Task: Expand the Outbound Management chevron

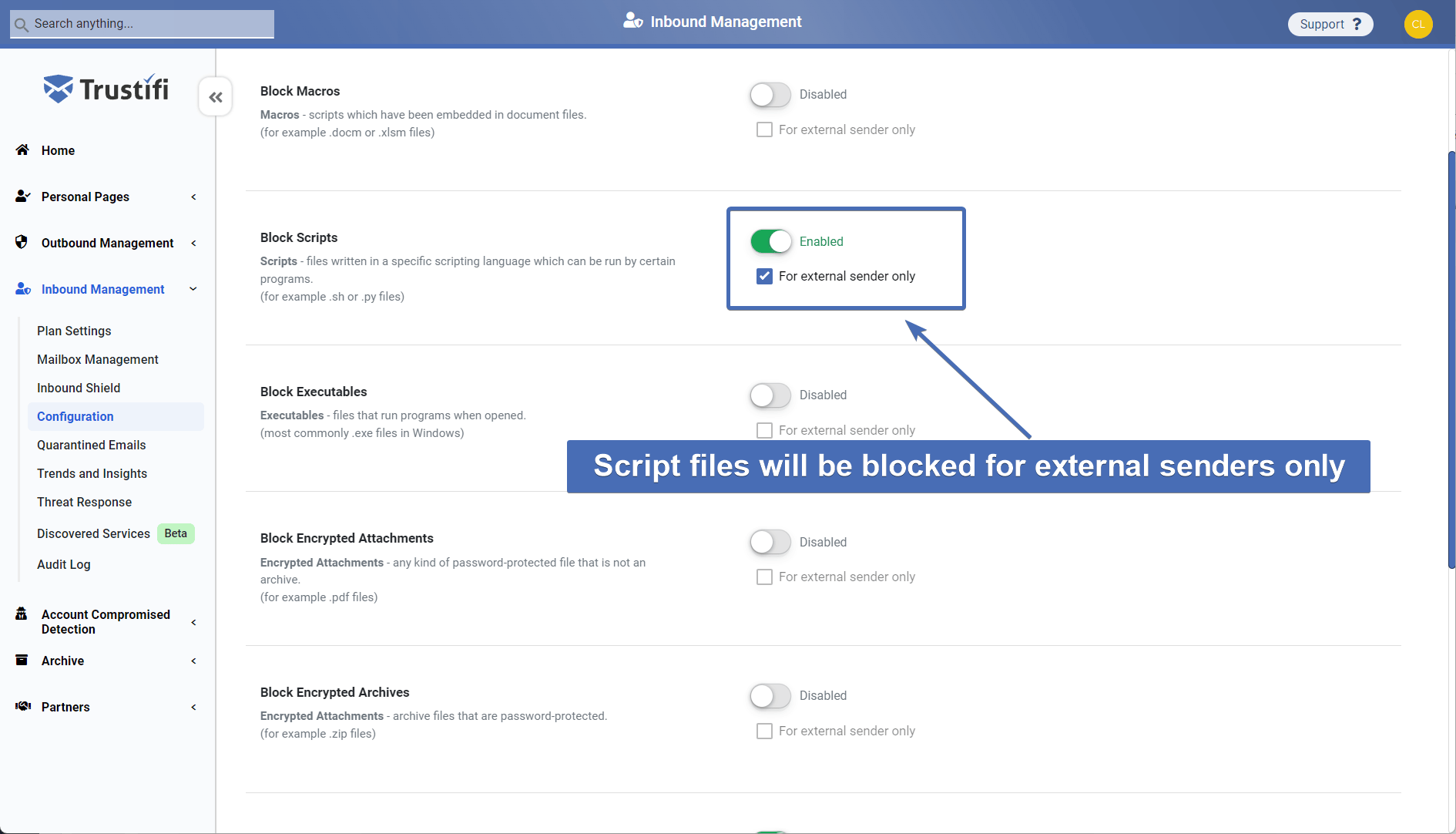Action: (193, 243)
